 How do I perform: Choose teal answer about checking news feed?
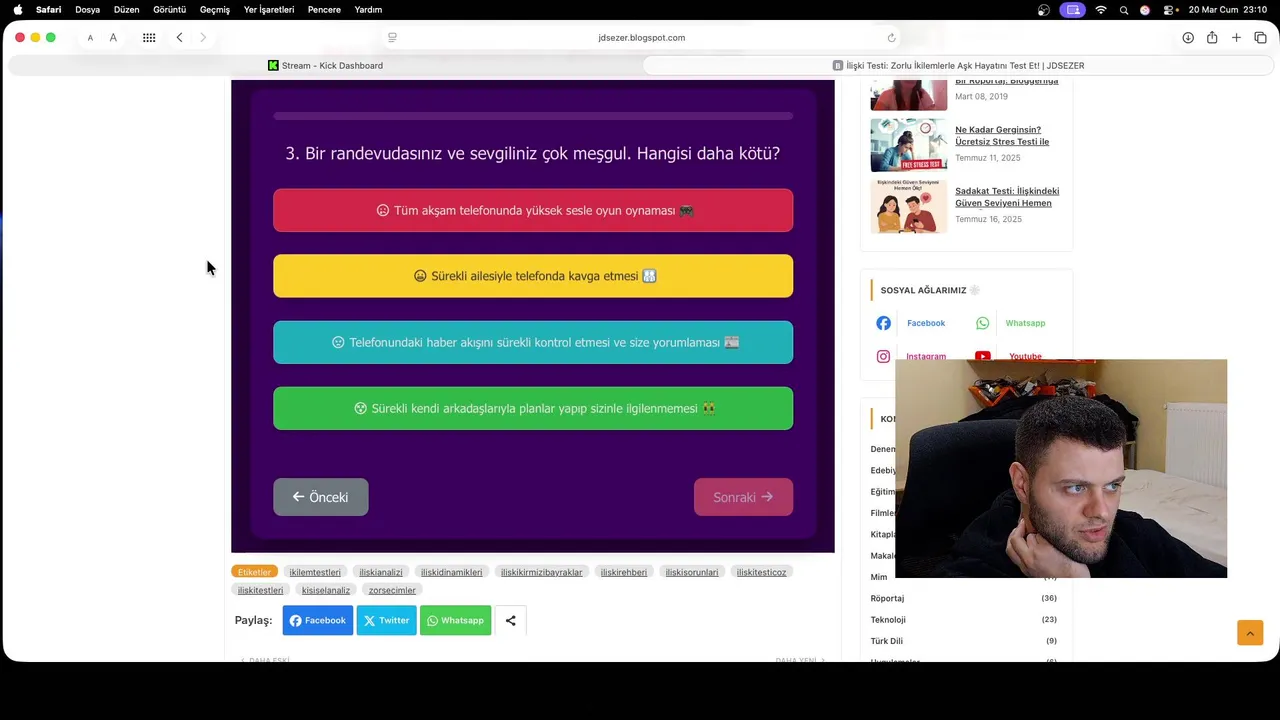533,342
